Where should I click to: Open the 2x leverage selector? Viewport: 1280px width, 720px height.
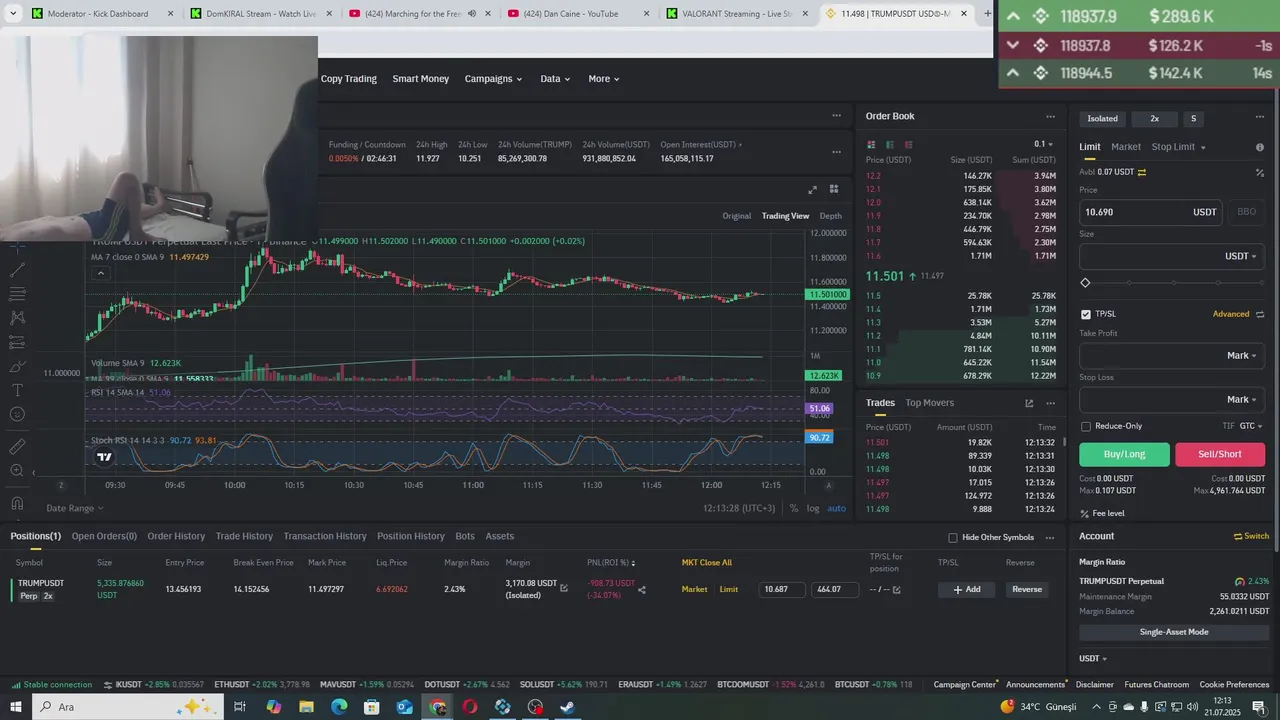pyautogui.click(x=1154, y=118)
